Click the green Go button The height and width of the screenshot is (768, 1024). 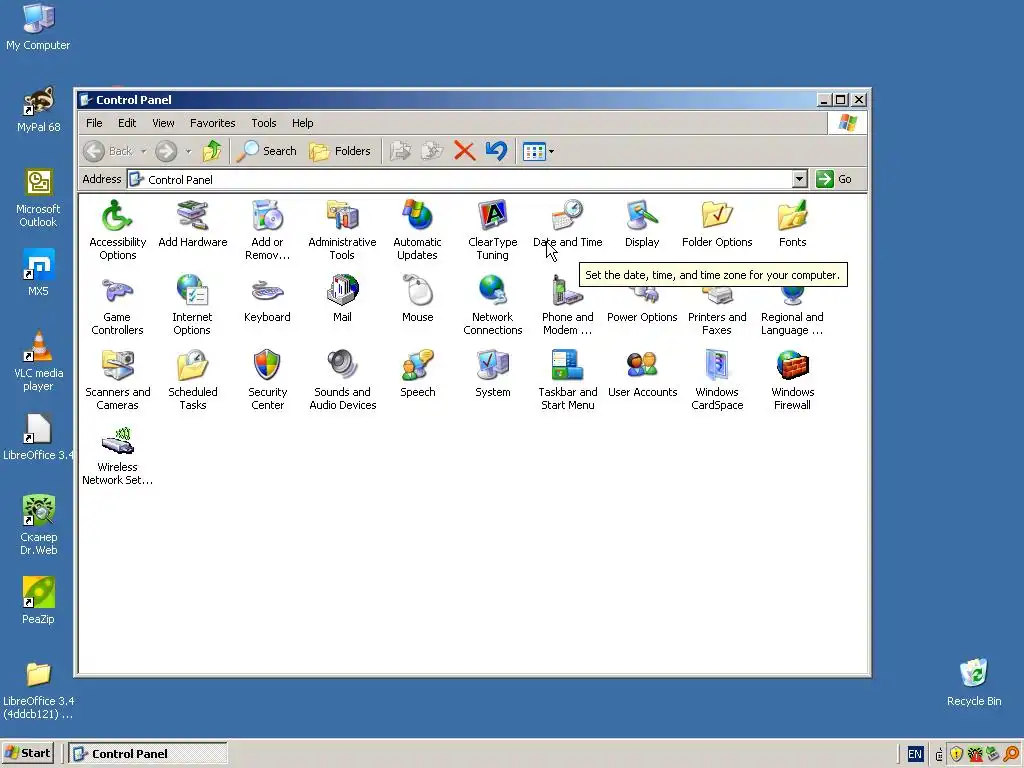pos(835,179)
